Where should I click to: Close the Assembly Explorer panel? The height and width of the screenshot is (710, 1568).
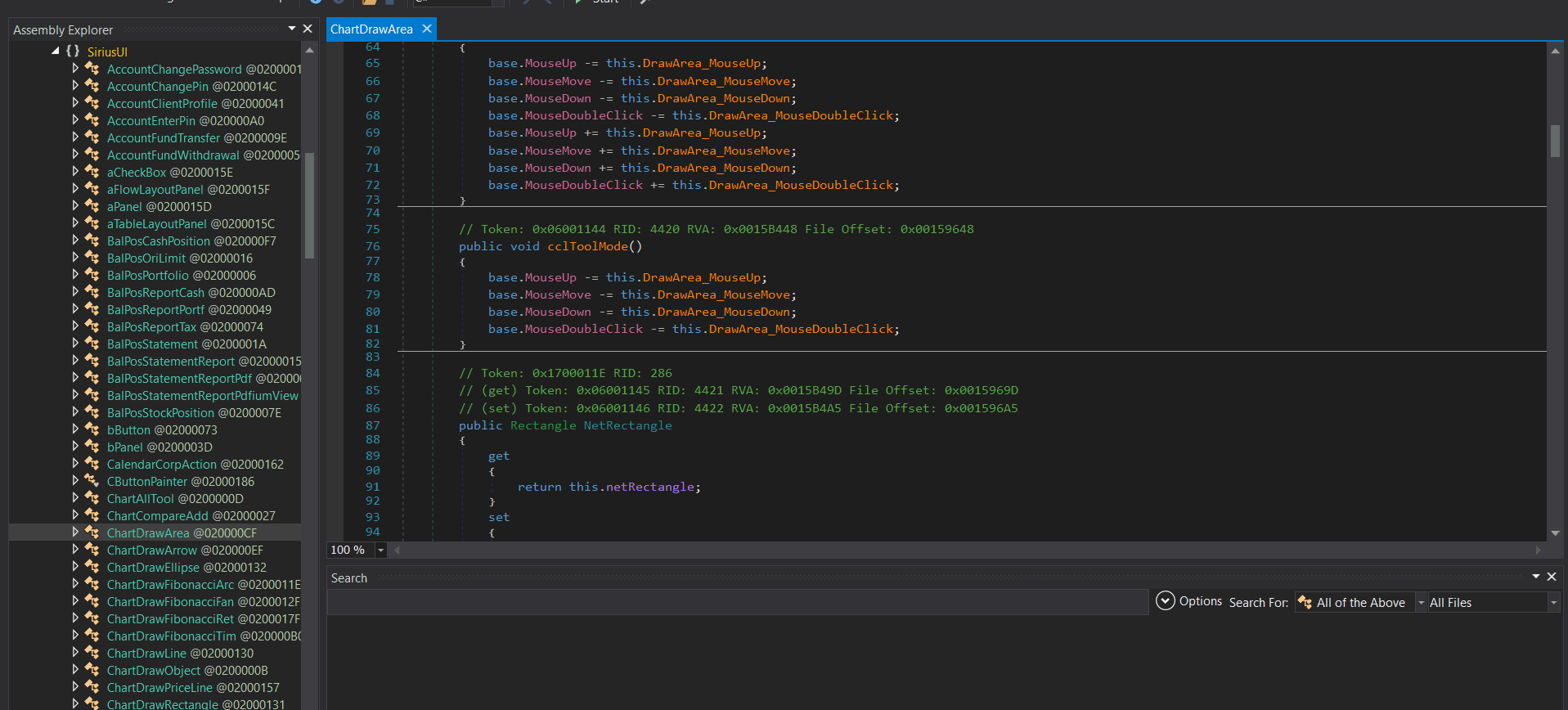(x=308, y=29)
